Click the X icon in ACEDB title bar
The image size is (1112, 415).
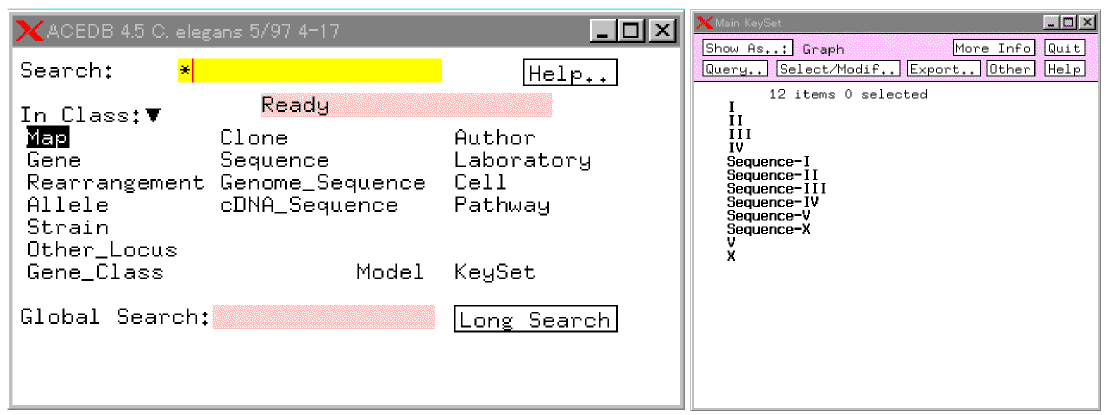30,31
